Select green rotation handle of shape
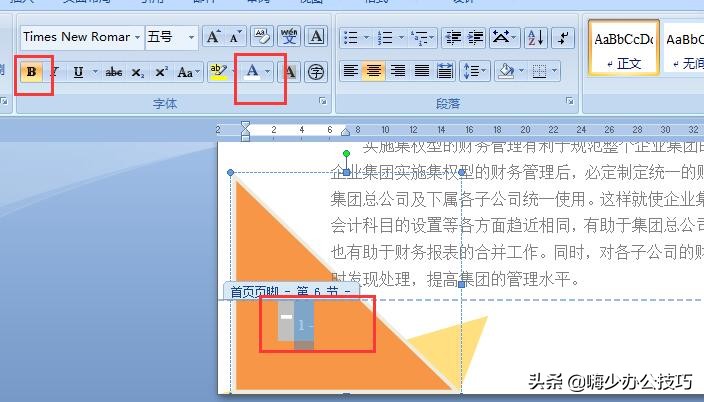Viewport: 704px width, 402px height. point(346,154)
